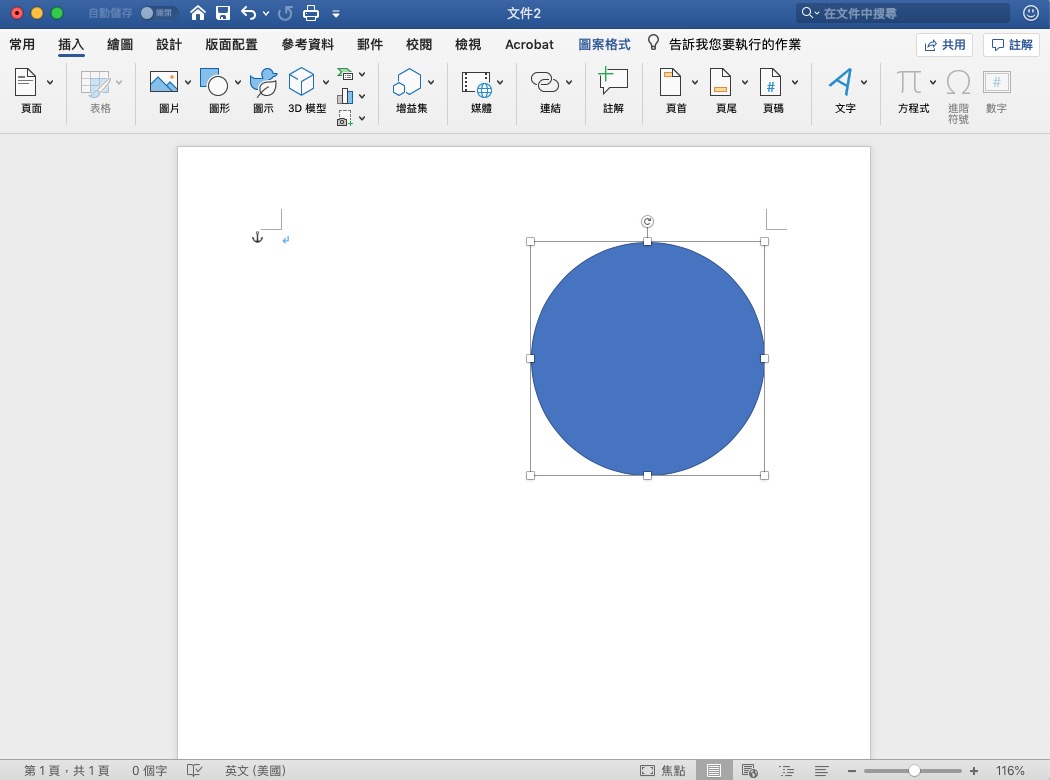1050x780 pixels.
Task: Toggle the 自動儲存 AutoSave switch
Action: coord(157,14)
